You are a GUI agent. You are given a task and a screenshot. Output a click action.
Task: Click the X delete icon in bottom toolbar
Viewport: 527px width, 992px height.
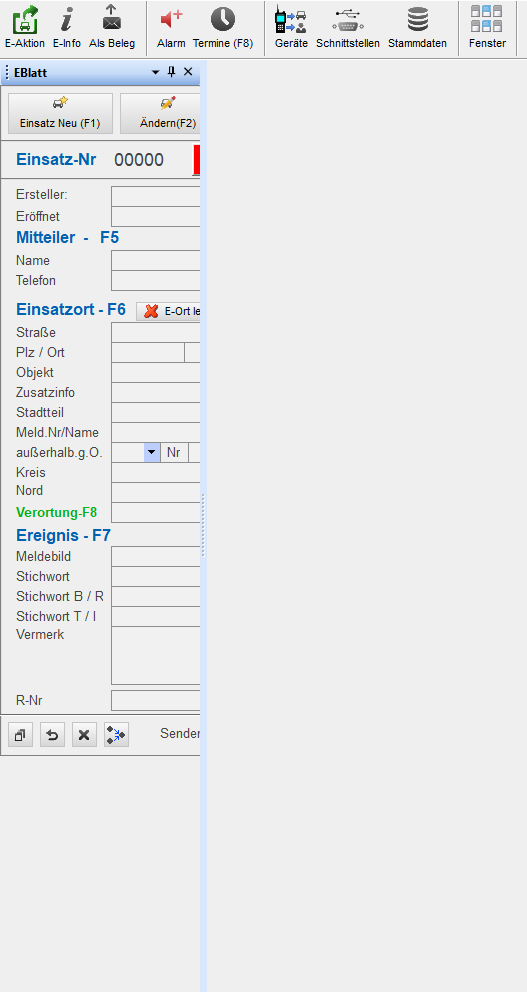point(84,735)
